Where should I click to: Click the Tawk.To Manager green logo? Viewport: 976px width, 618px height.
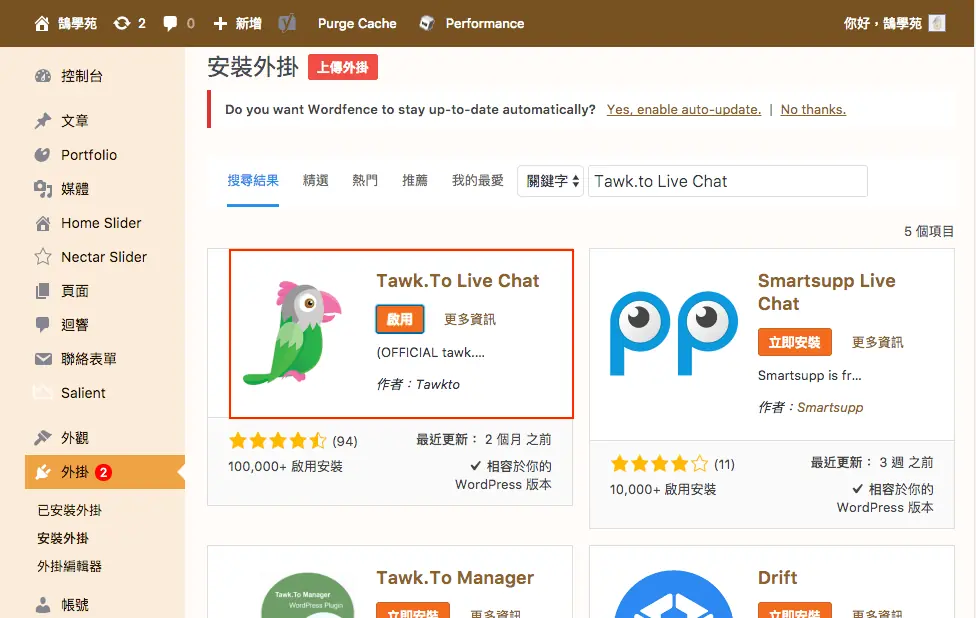point(307,595)
